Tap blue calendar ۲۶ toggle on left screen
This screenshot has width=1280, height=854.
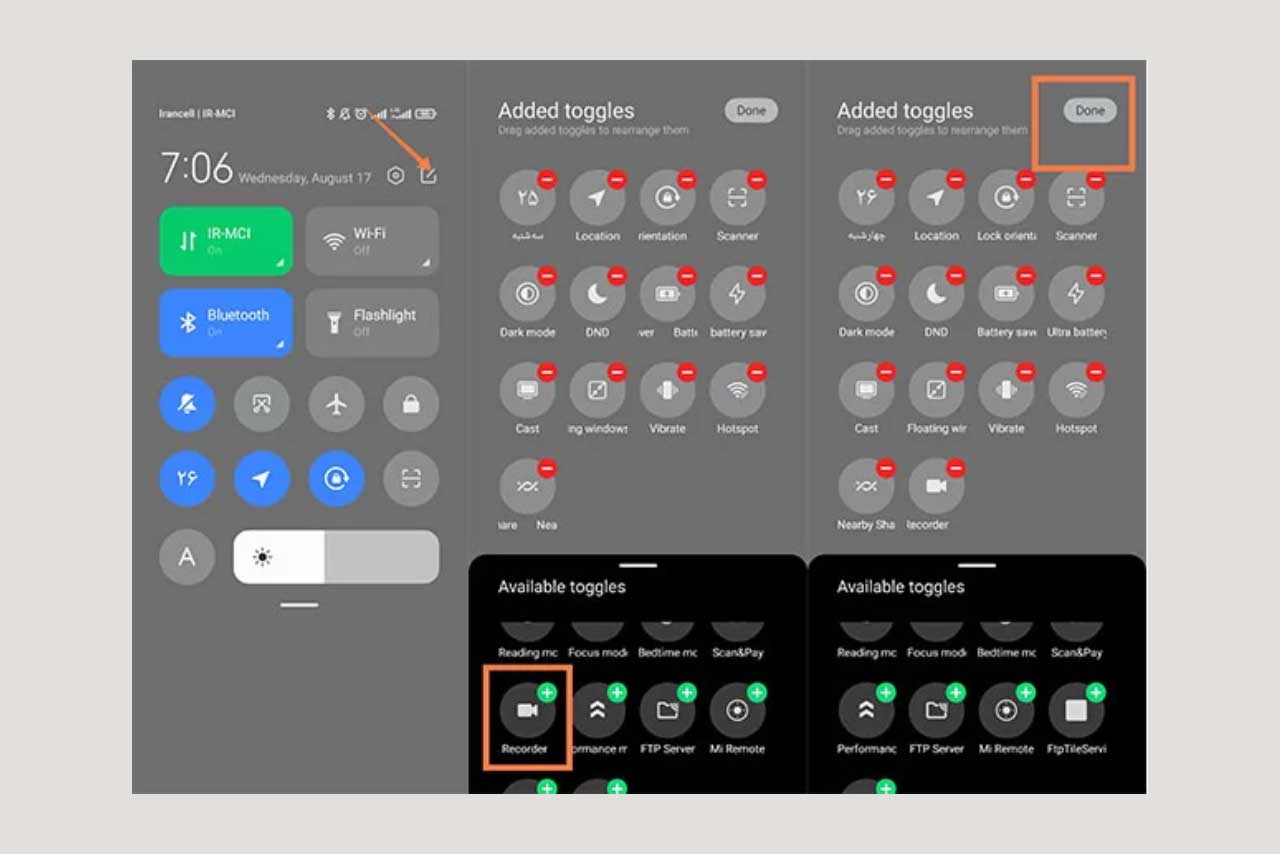point(187,479)
